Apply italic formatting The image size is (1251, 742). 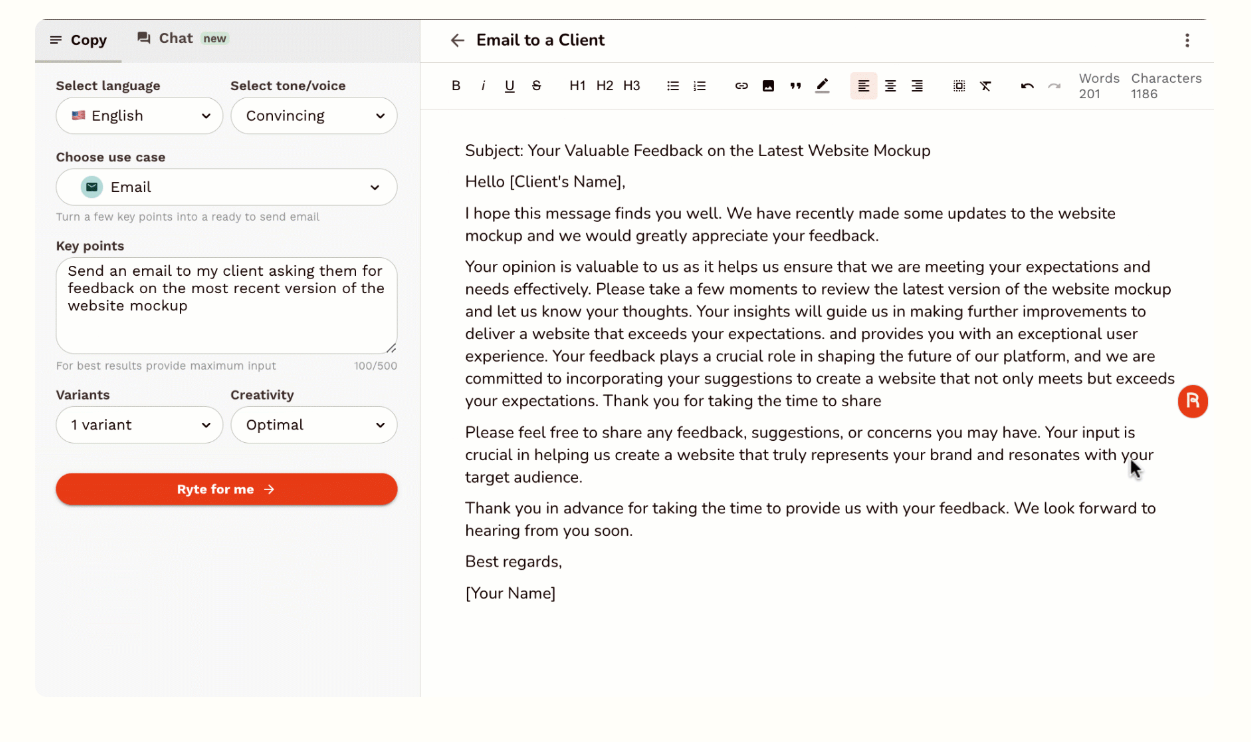pos(483,86)
